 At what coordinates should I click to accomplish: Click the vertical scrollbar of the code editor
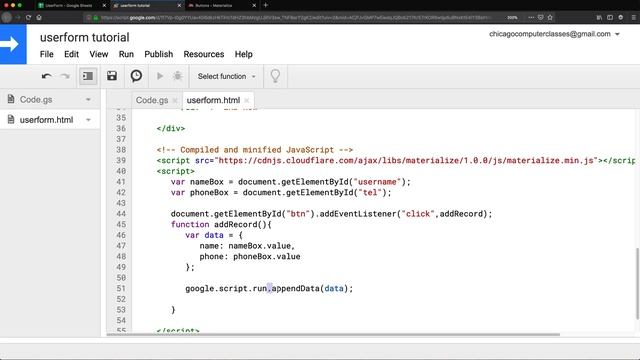pyautogui.click(x=637, y=284)
